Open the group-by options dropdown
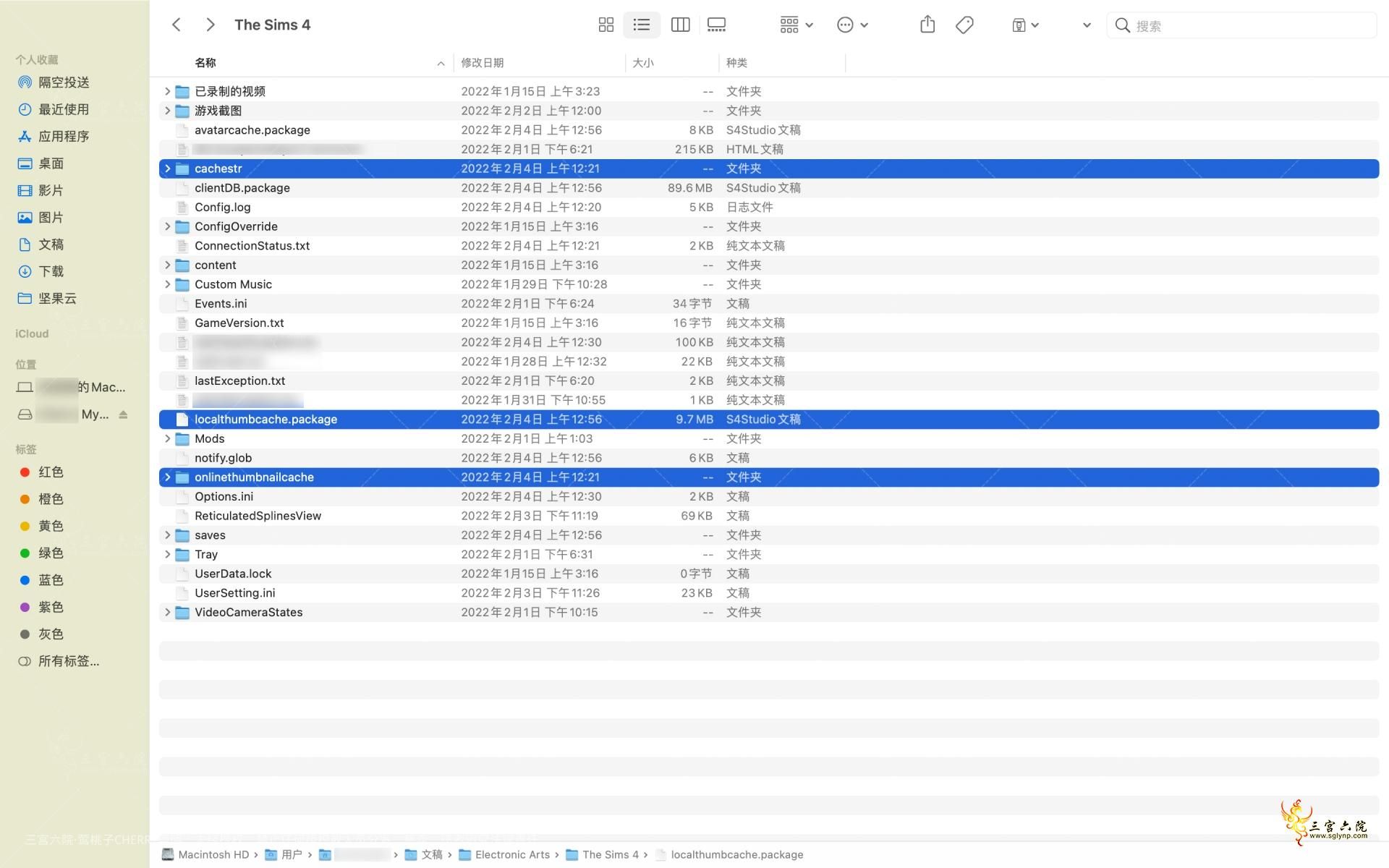The image size is (1389, 868). (x=797, y=25)
